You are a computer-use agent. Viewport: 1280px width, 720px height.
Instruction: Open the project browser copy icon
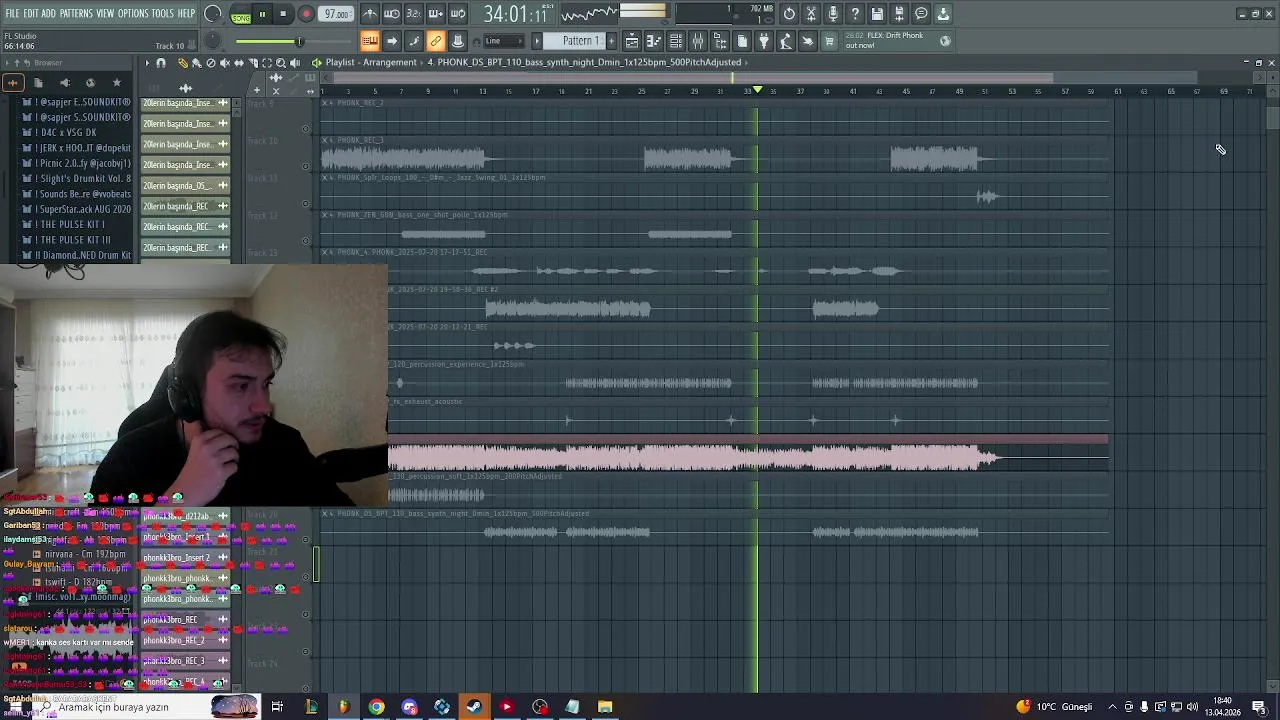[742, 41]
